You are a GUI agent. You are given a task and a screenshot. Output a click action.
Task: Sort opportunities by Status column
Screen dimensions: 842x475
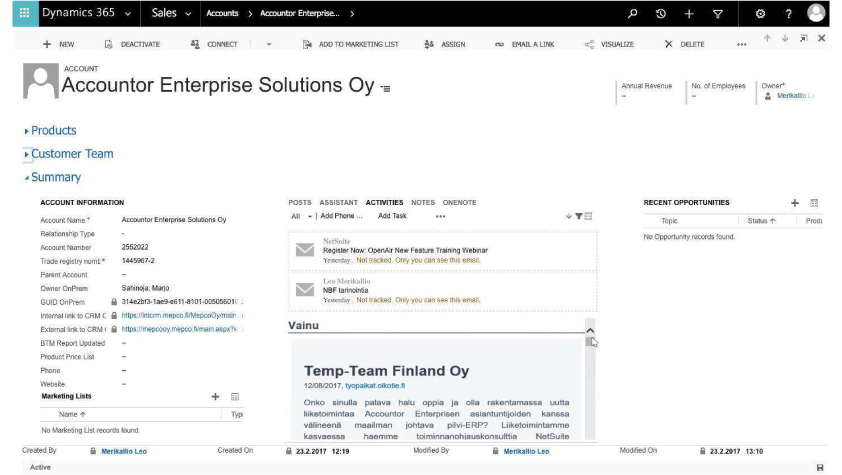(761, 221)
